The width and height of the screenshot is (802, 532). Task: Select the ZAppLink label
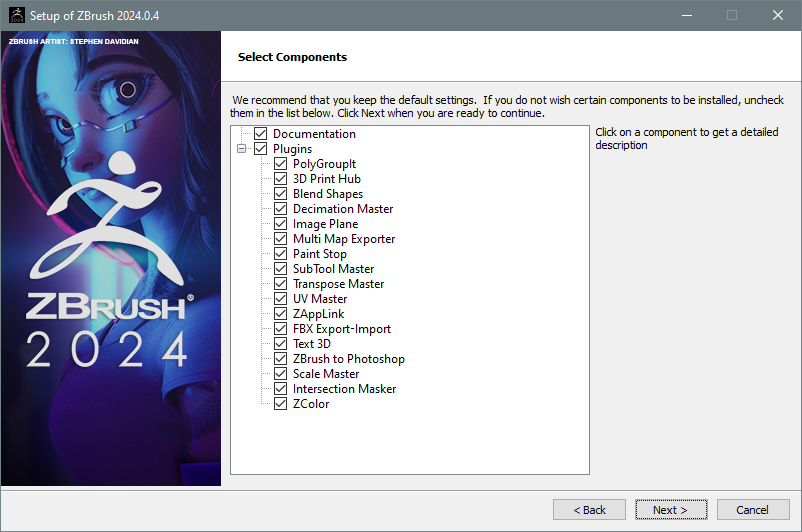(318, 314)
